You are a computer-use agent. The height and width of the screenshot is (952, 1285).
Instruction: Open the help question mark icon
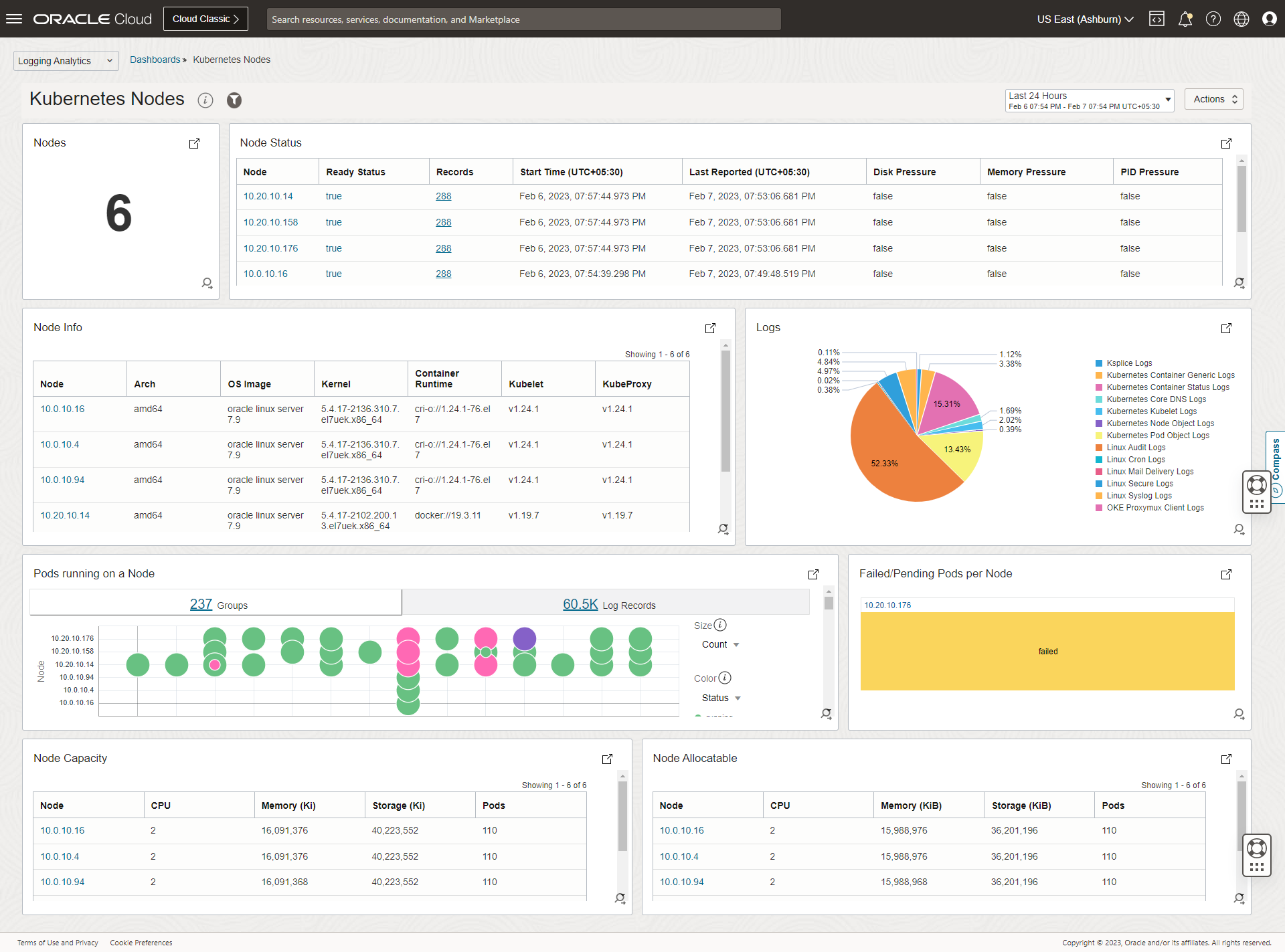click(x=1213, y=19)
